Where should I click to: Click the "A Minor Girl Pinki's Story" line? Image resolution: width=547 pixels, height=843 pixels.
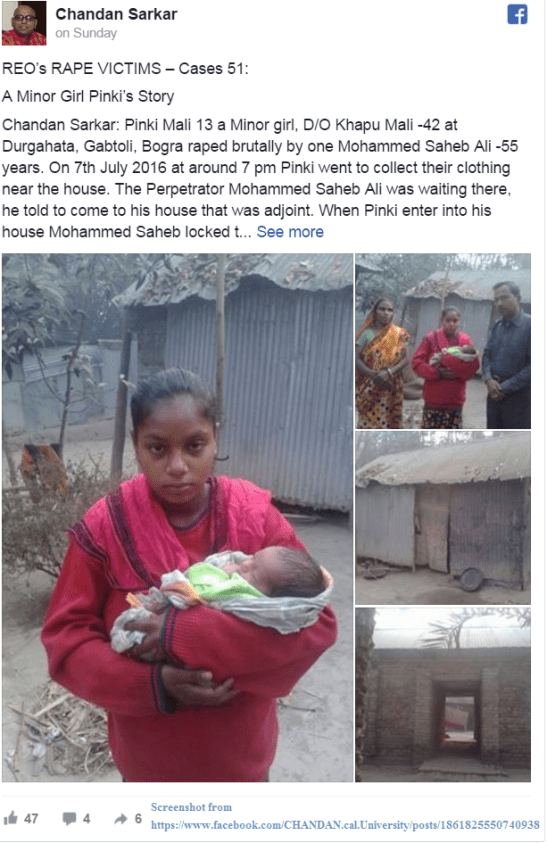point(88,96)
